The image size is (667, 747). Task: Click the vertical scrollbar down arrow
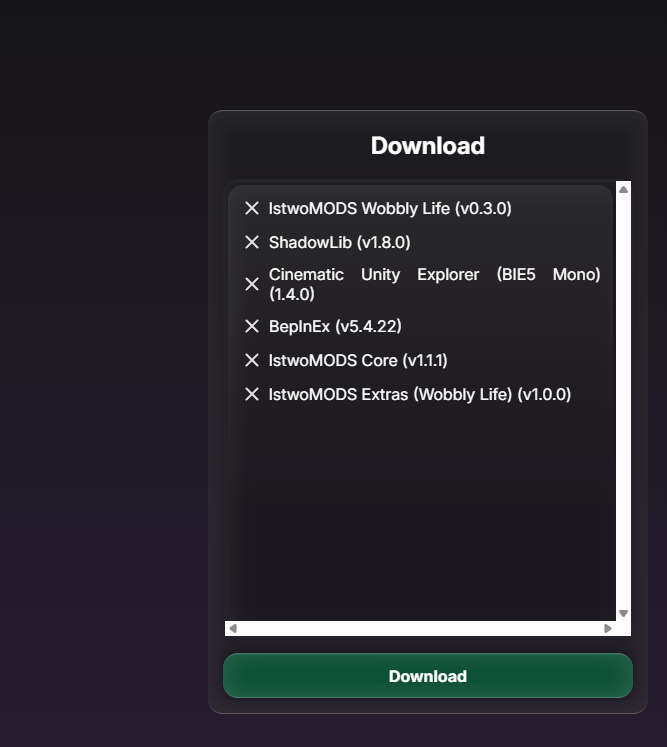[623, 613]
